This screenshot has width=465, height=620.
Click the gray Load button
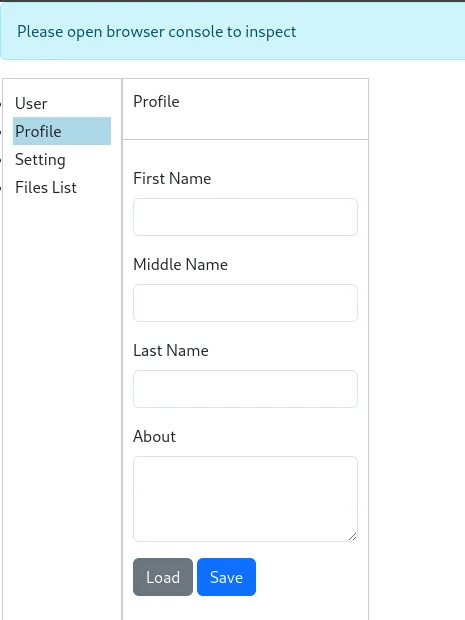click(x=163, y=577)
